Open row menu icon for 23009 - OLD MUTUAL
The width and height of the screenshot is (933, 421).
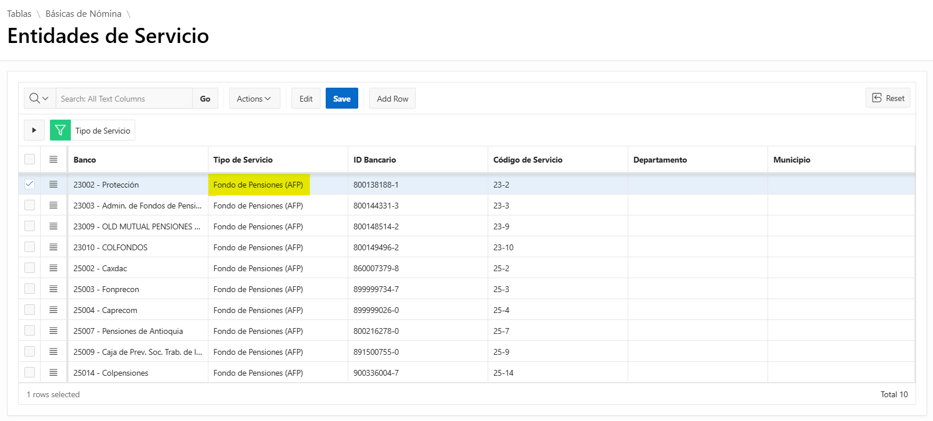point(53,226)
